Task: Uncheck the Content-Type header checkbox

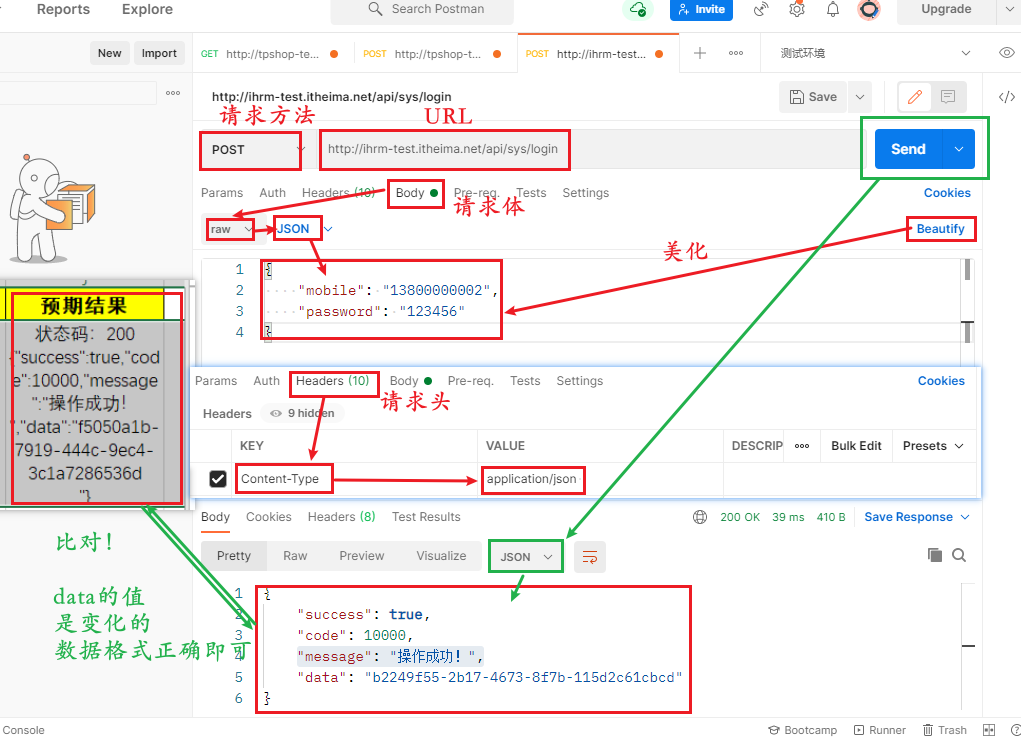Action: tap(217, 478)
